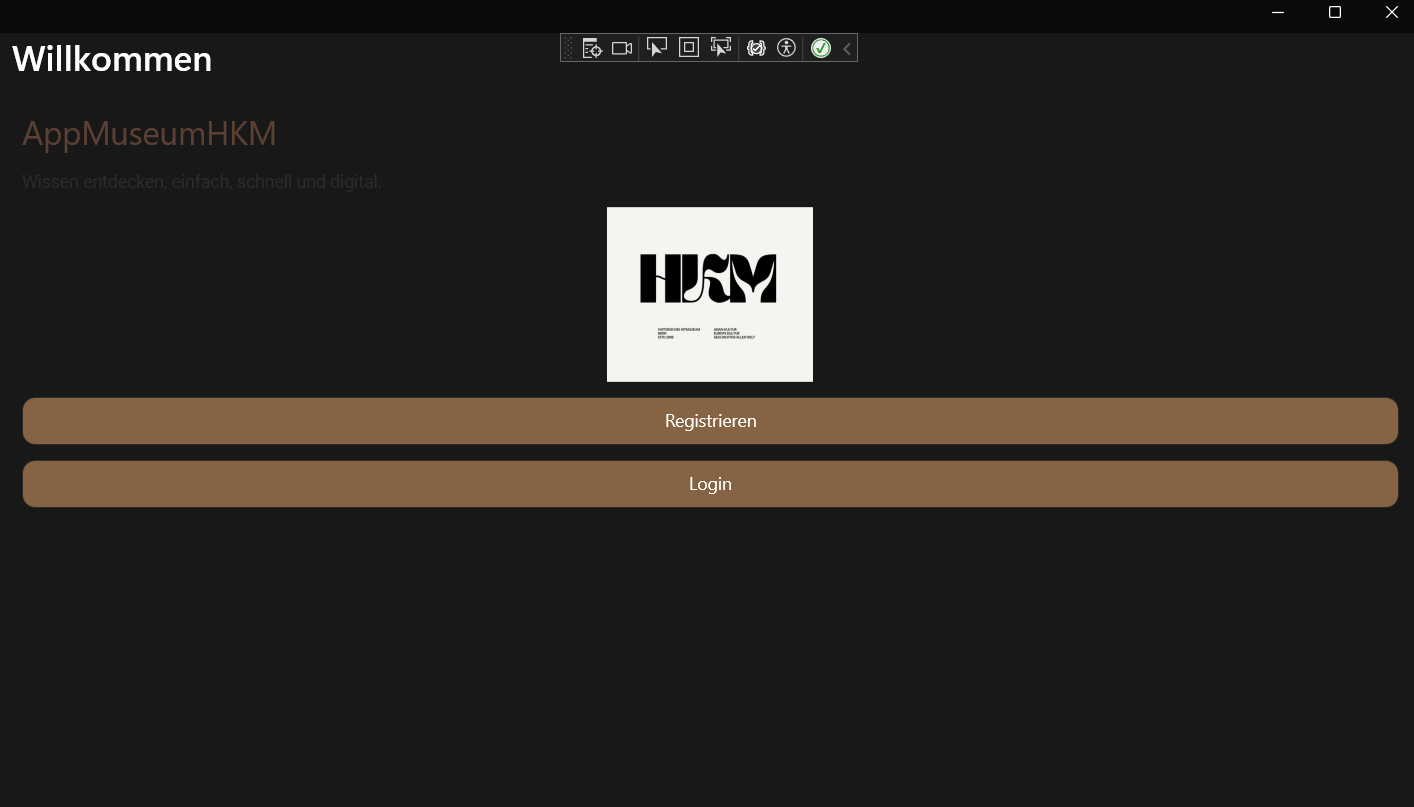Viewport: 1414px width, 807px height.
Task: Toggle Display Layout Adorners icon
Action: (689, 47)
